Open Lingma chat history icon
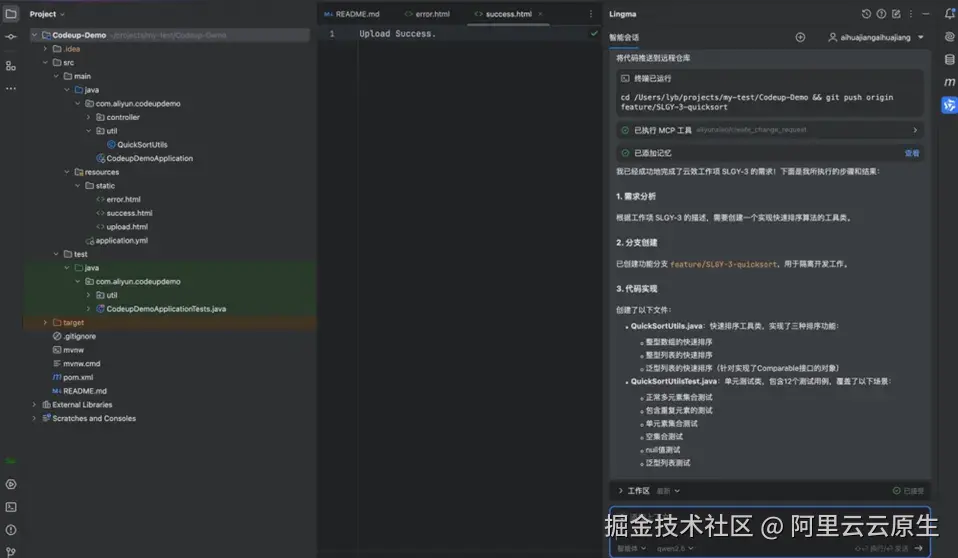 pyautogui.click(x=866, y=13)
